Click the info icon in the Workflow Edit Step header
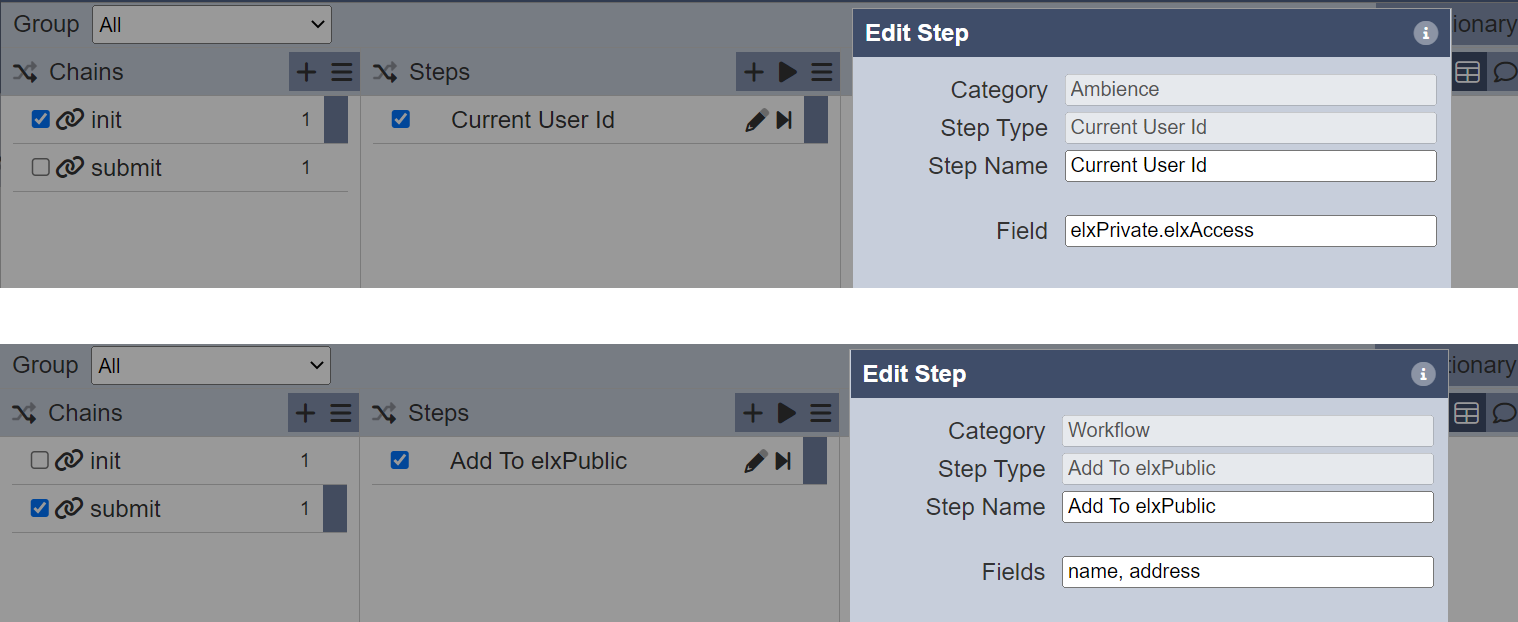The width and height of the screenshot is (1518, 622). (x=1422, y=374)
